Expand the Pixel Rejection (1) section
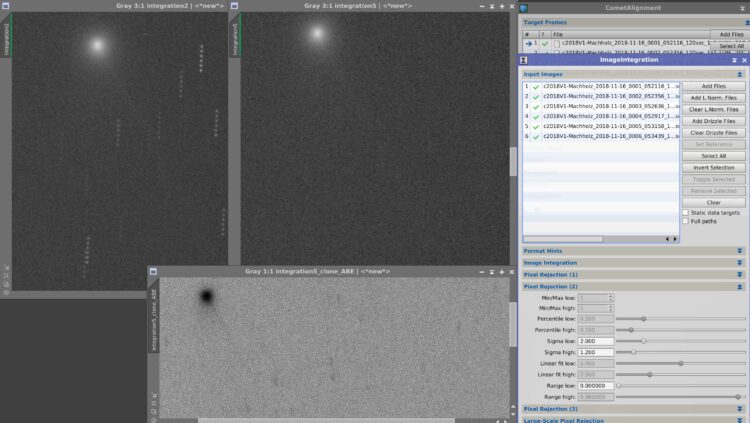This screenshot has width=750, height=423. (x=739, y=275)
